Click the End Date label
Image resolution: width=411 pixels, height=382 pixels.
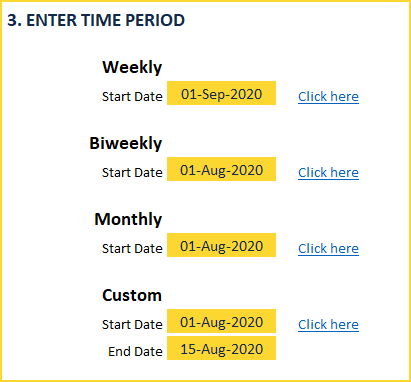coord(135,352)
